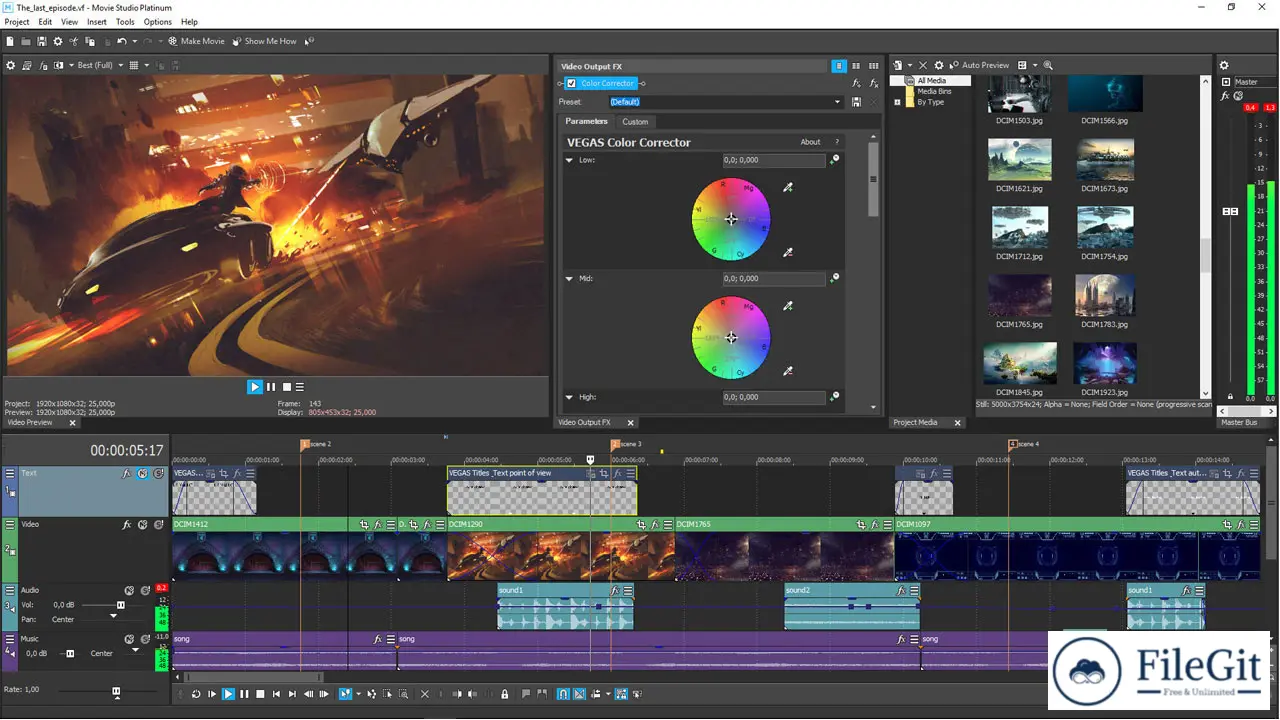Open Master bus settings gear icon
This screenshot has height=720, width=1280.
click(1224, 65)
